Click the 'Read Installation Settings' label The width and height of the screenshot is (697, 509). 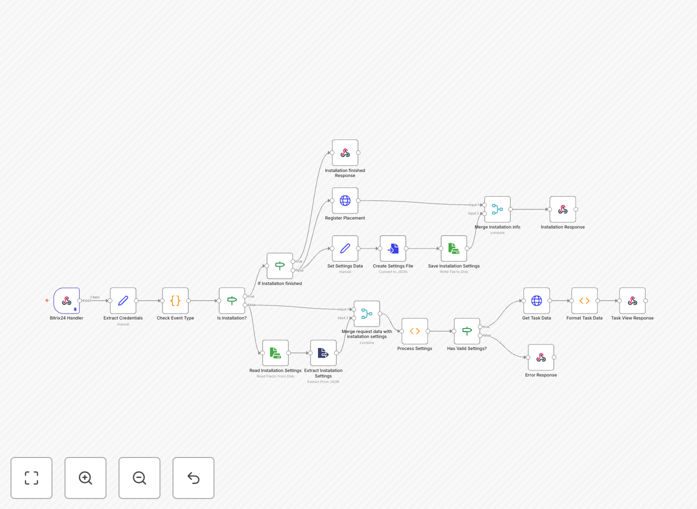pyautogui.click(x=275, y=371)
